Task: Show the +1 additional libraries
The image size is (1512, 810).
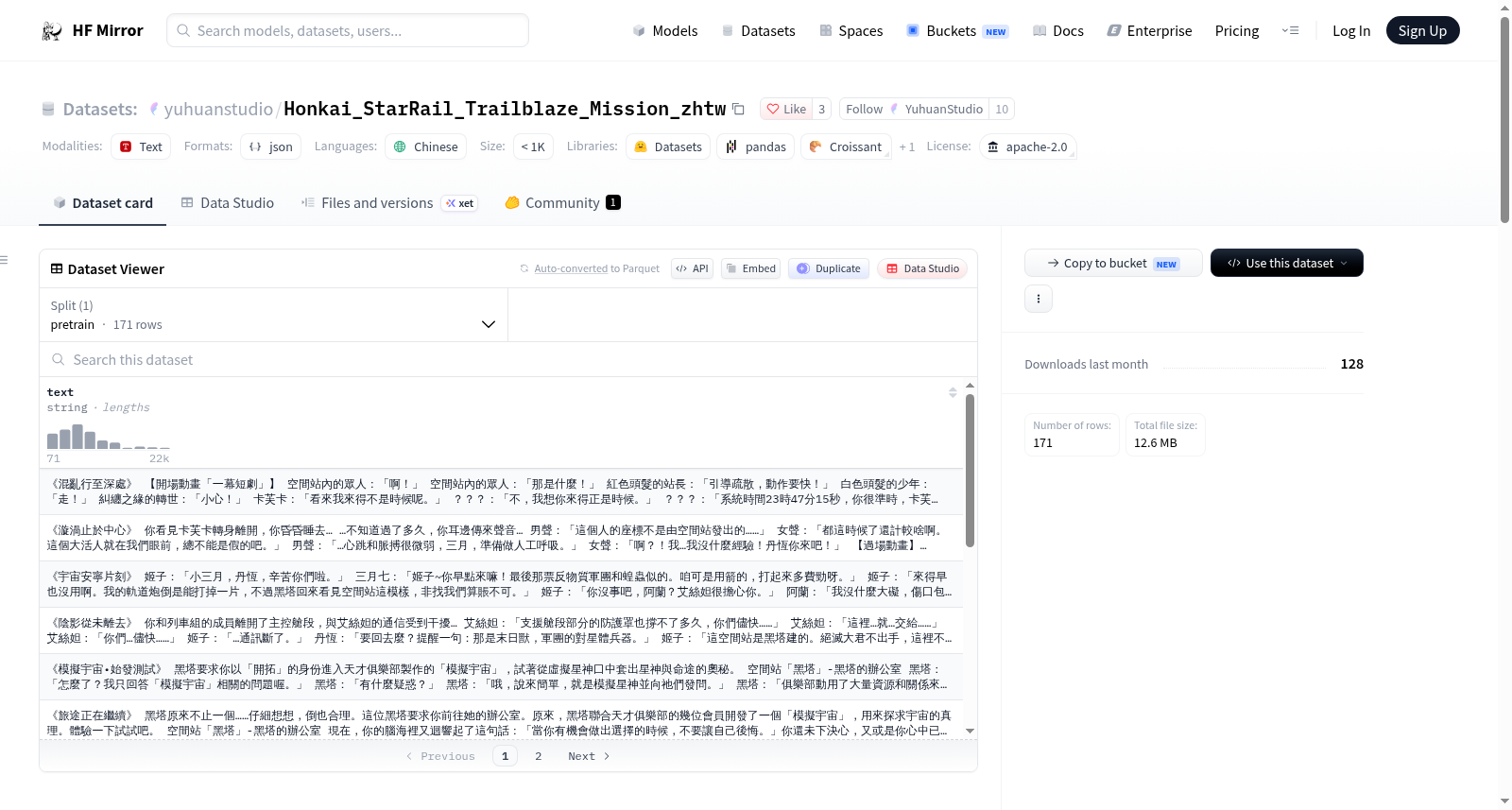Action: (x=907, y=146)
